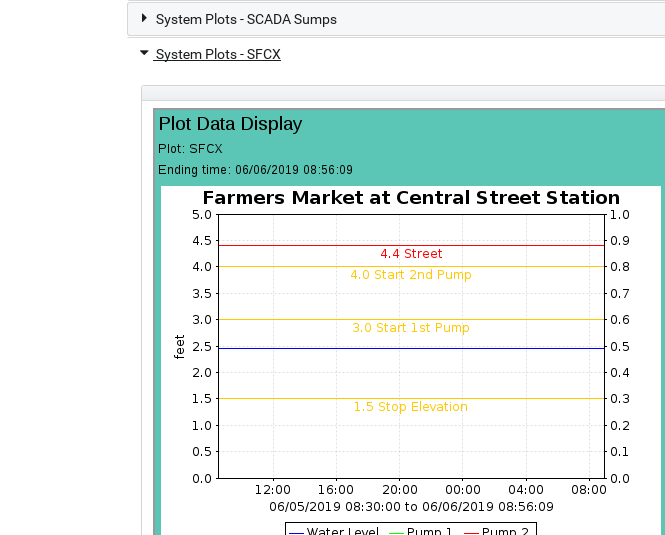Click the 3.0 Start 1st Pump label
Viewport: 665px width, 535px height.
pos(411,328)
